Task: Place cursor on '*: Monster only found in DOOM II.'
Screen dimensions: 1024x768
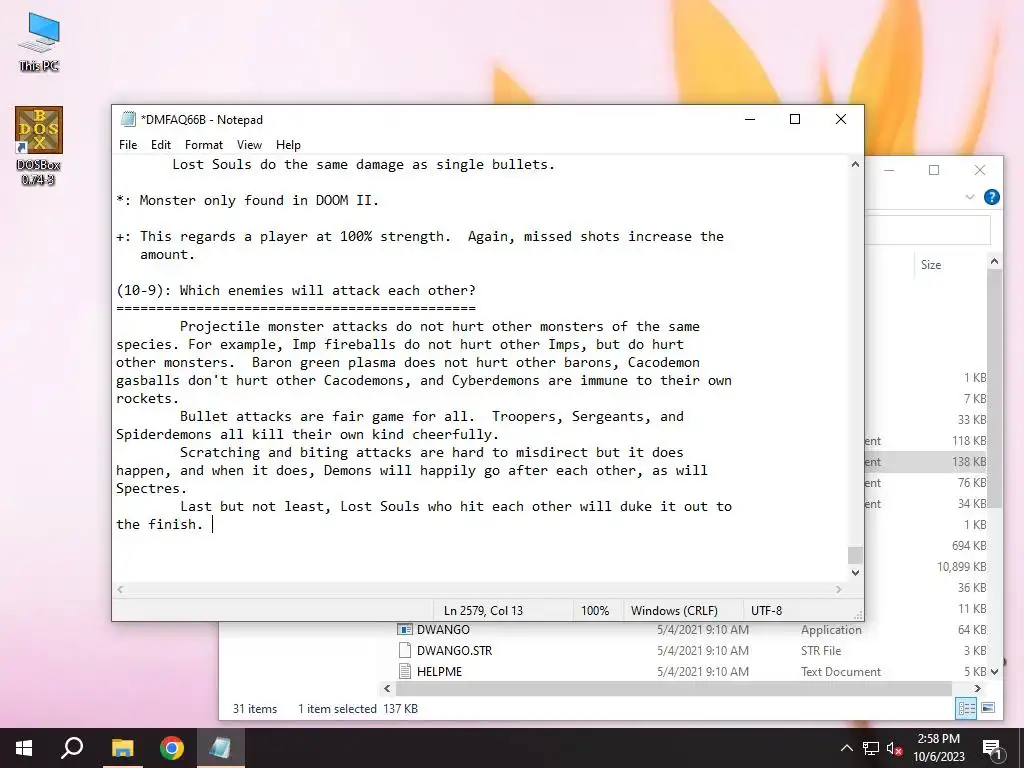Action: [248, 200]
